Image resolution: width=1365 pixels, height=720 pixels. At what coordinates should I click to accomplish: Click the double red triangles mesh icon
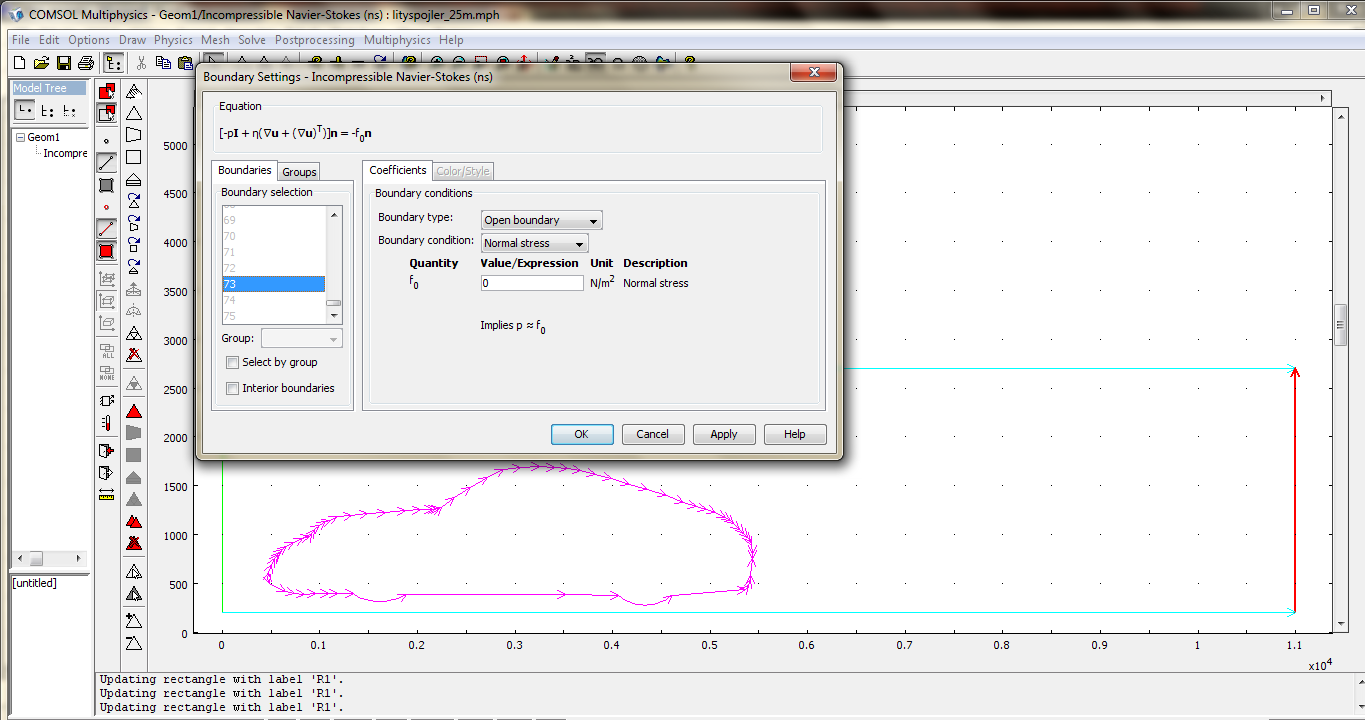click(x=134, y=521)
